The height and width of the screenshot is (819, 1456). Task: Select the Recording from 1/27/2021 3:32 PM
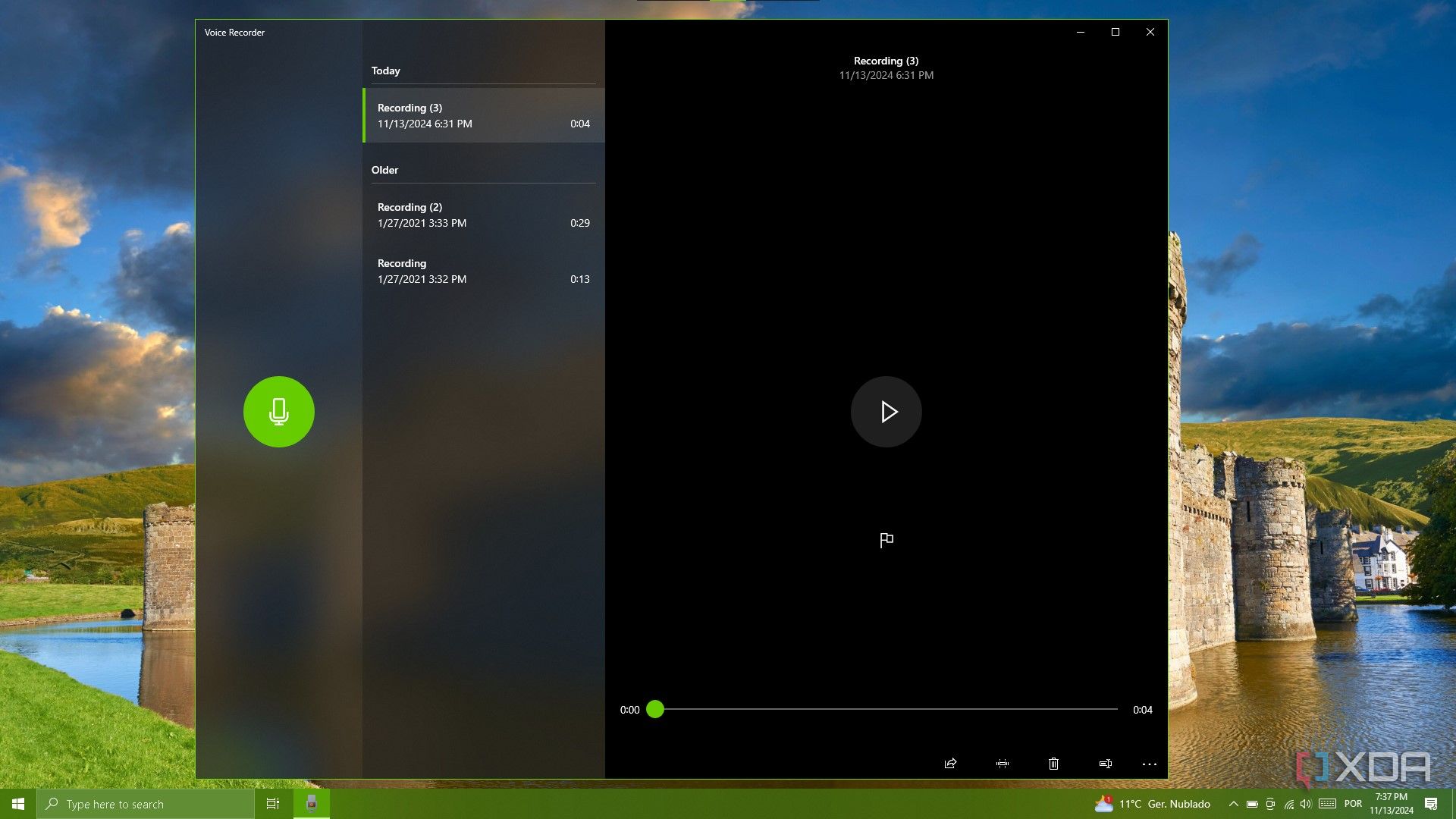coord(483,271)
